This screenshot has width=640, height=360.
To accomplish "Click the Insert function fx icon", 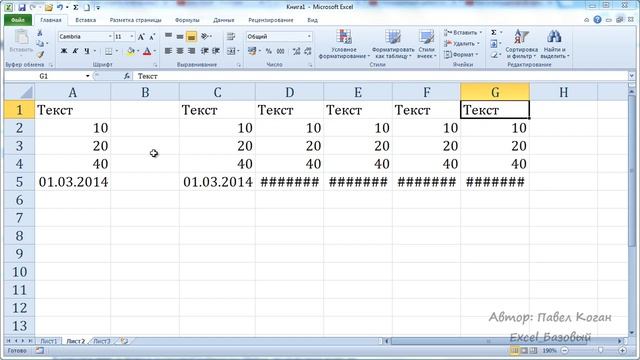I will click(x=127, y=76).
